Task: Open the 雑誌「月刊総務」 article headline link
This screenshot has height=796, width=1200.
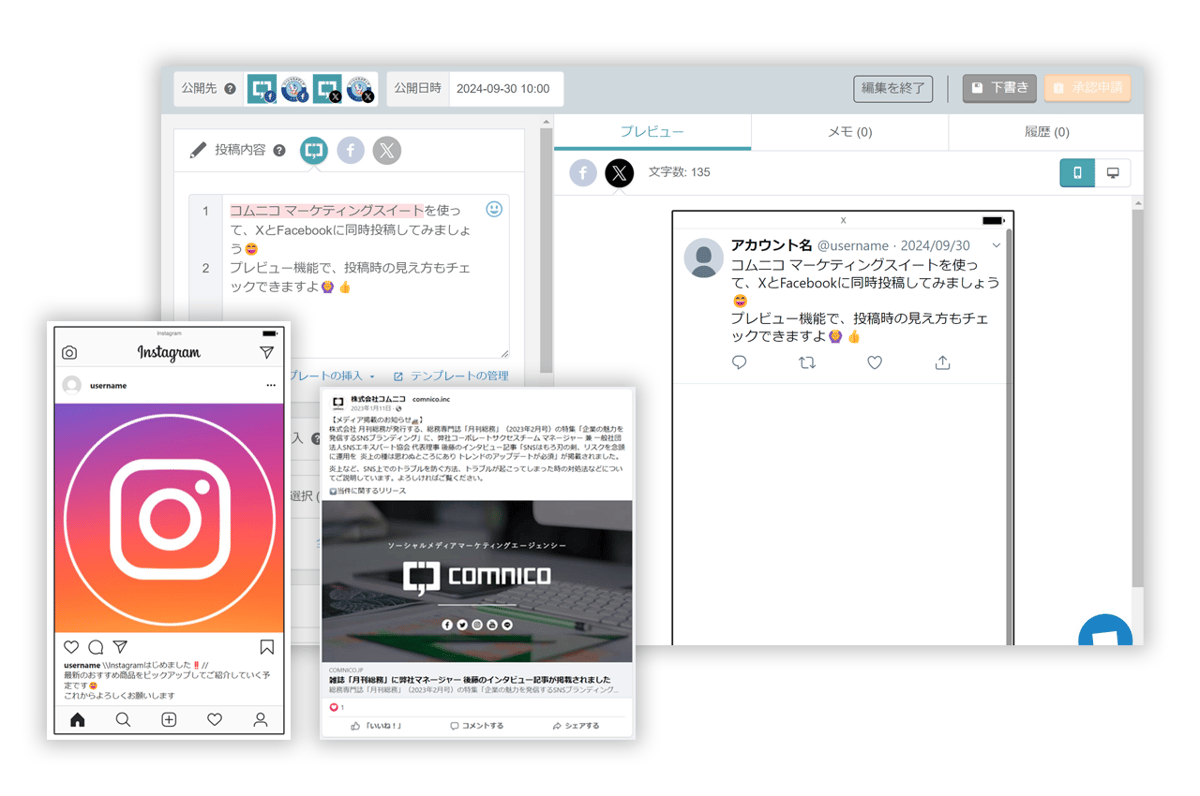Action: tap(469, 680)
